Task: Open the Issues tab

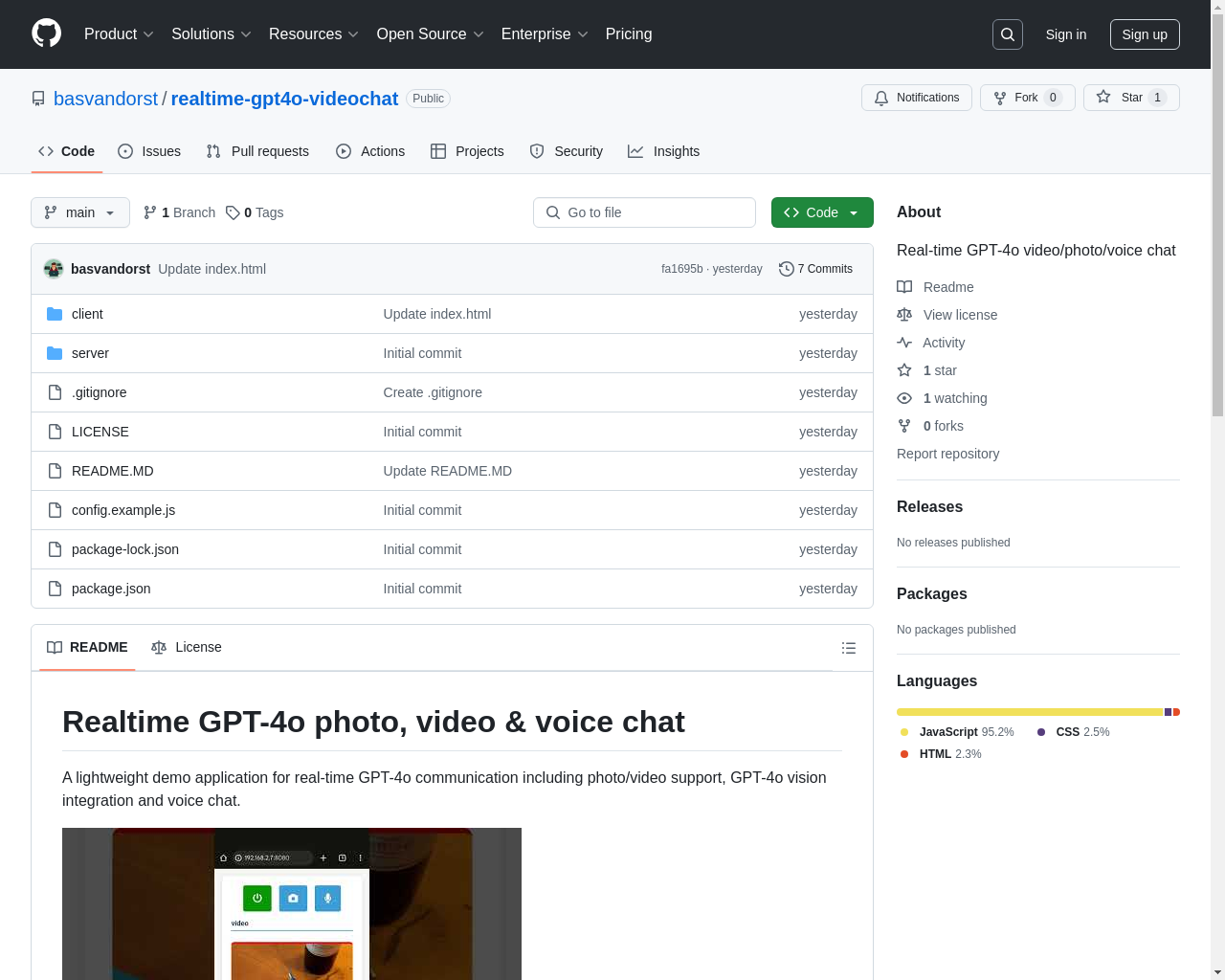Action: point(149,151)
